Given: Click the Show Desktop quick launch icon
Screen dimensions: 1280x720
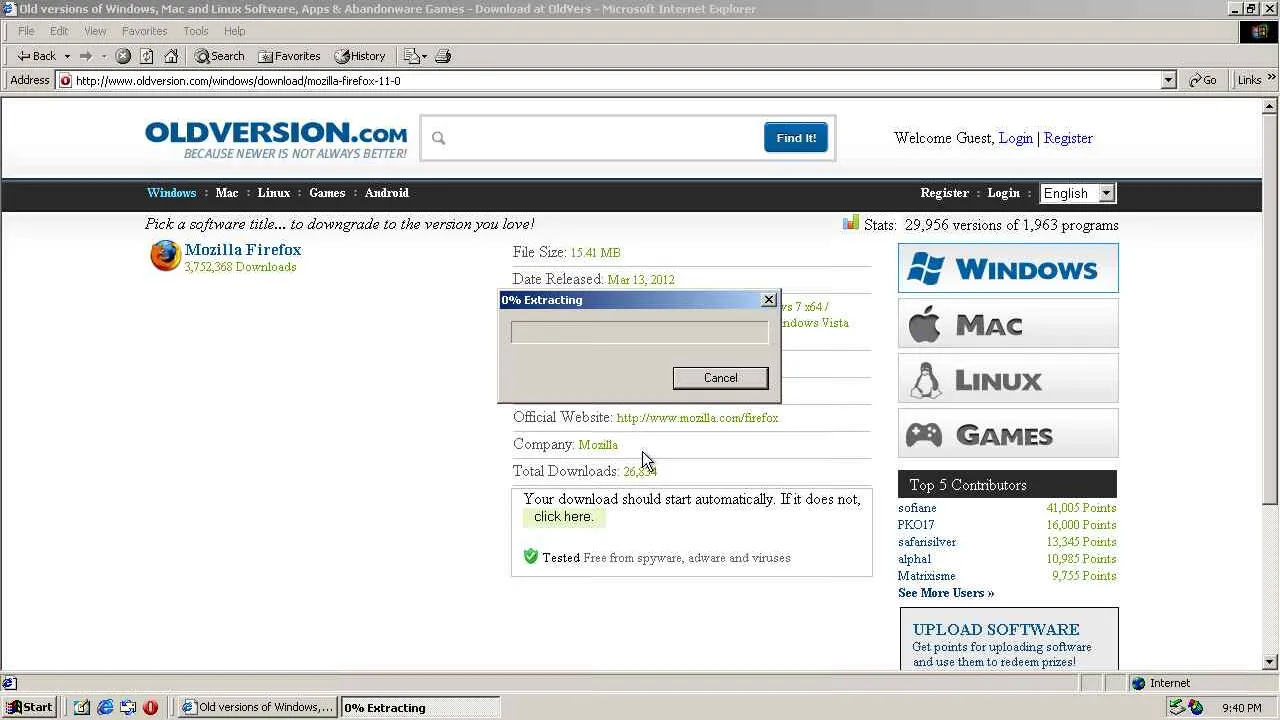Looking at the screenshot, I should tap(82, 707).
